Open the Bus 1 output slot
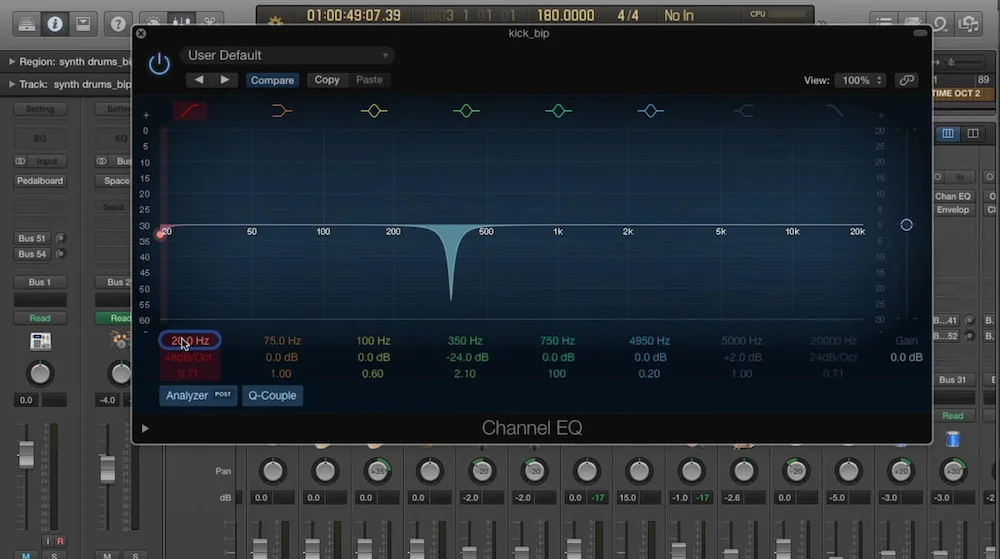The image size is (1000, 559). [x=40, y=282]
